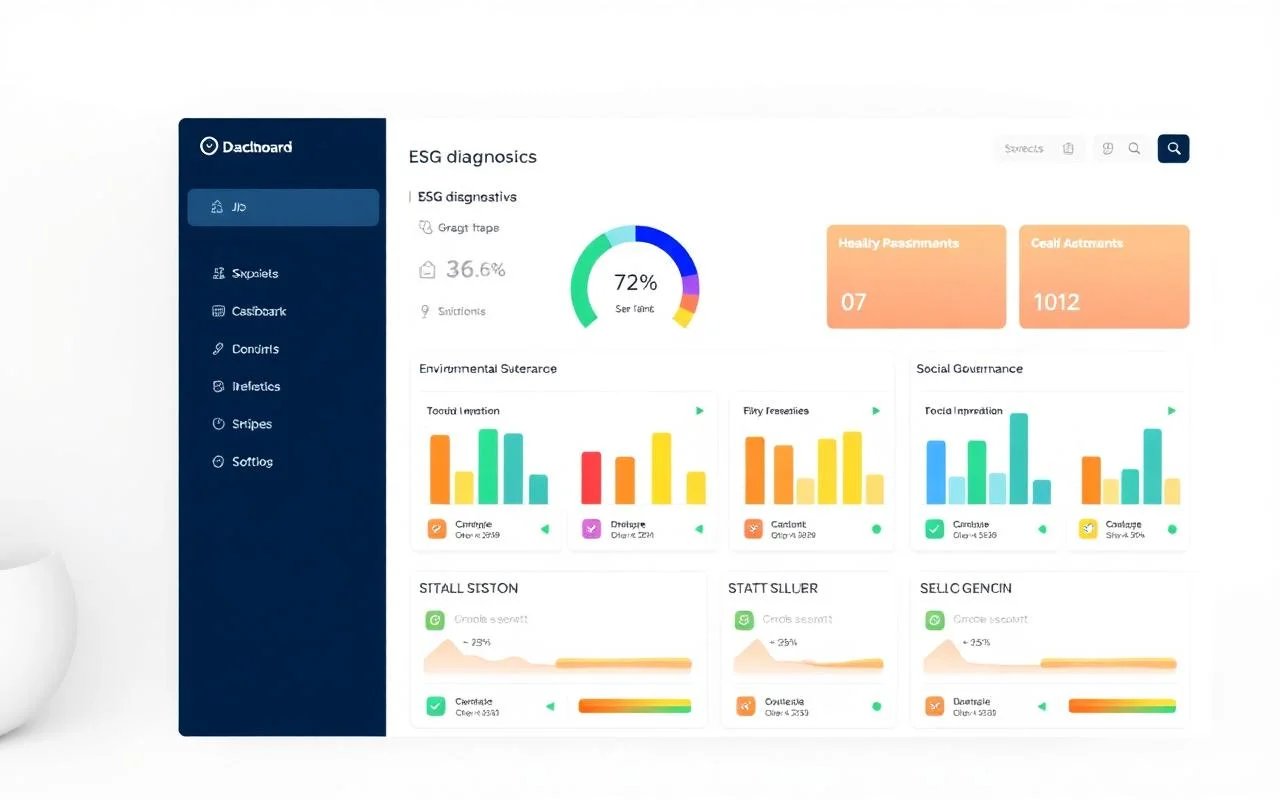This screenshot has height=800, width=1280.
Task: Click the SELIC GENCIN card heading
Action: 966,588
